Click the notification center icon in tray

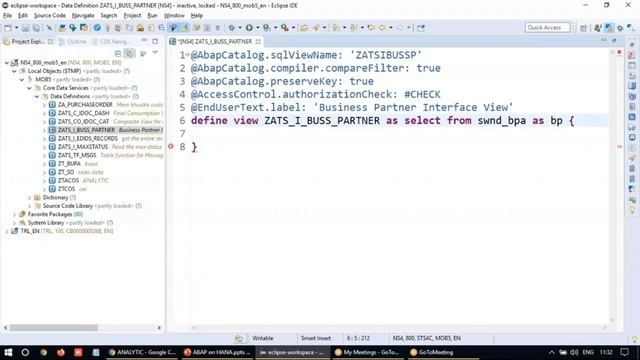624,352
